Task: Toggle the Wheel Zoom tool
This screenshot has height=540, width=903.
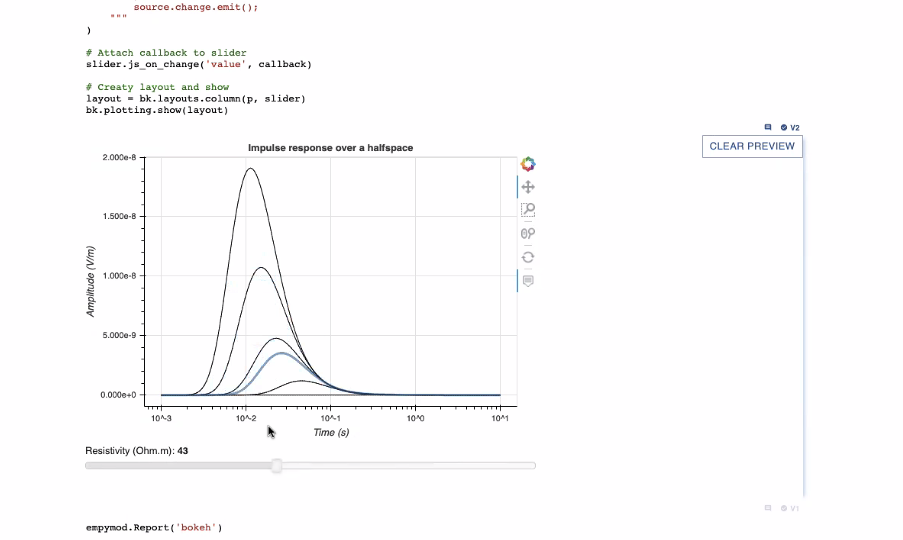Action: 528,233
